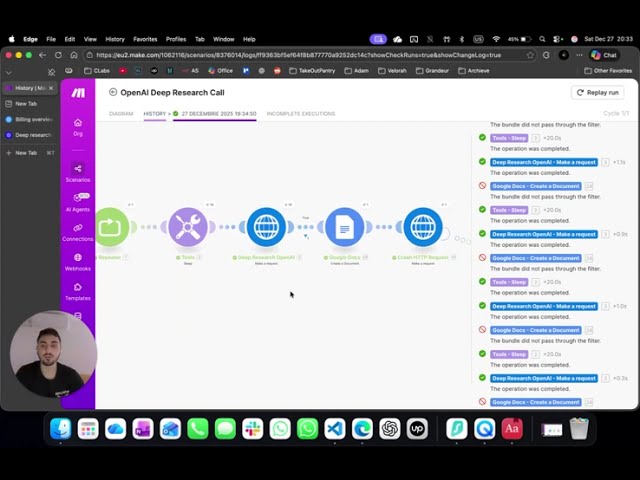
Task: Launch Finder from the Dock
Action: (60, 429)
